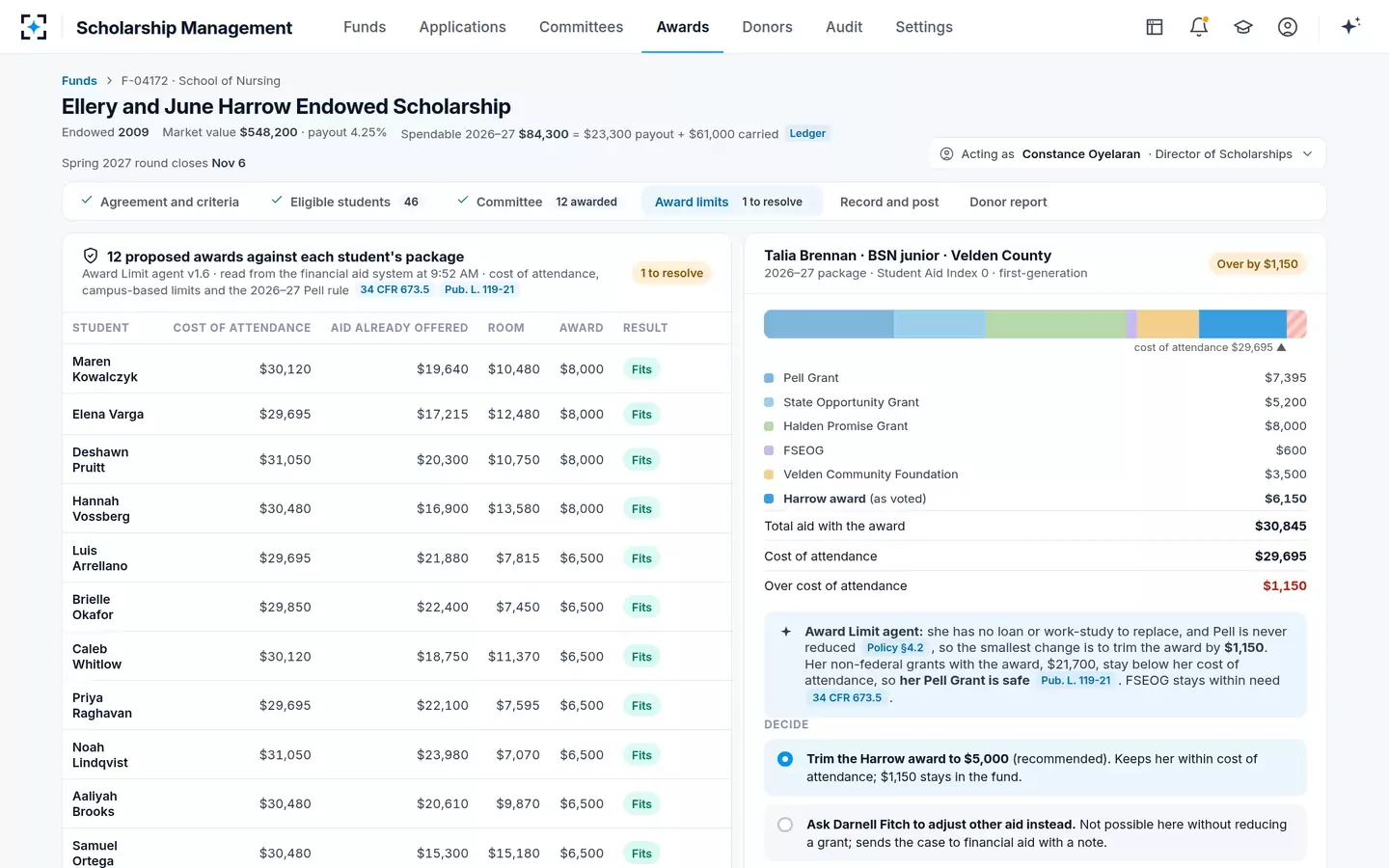Select the Maren Kowalczyk row
The width and height of the screenshot is (1389, 868).
396,368
